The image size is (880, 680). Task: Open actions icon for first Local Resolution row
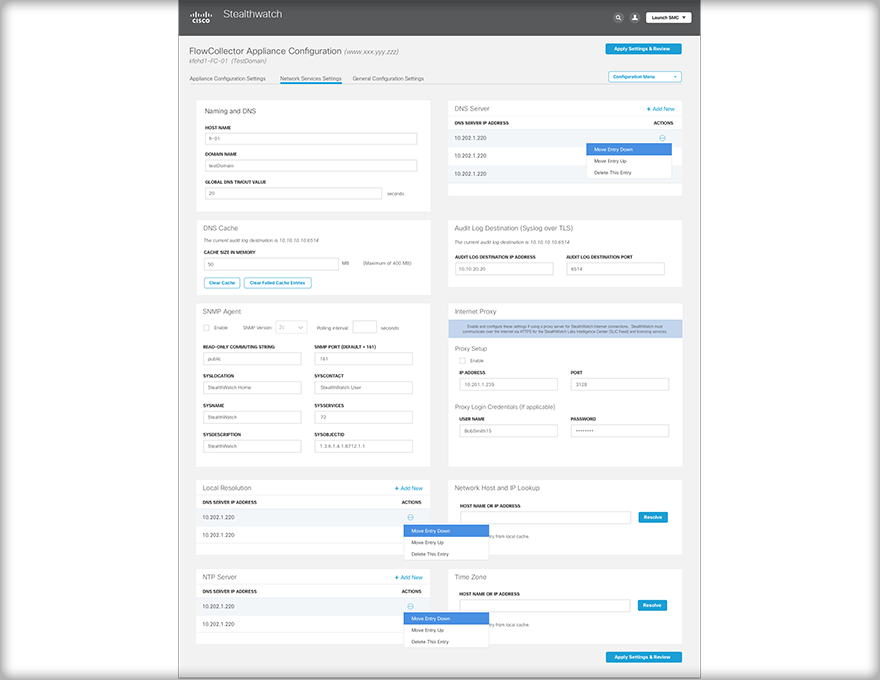410,517
